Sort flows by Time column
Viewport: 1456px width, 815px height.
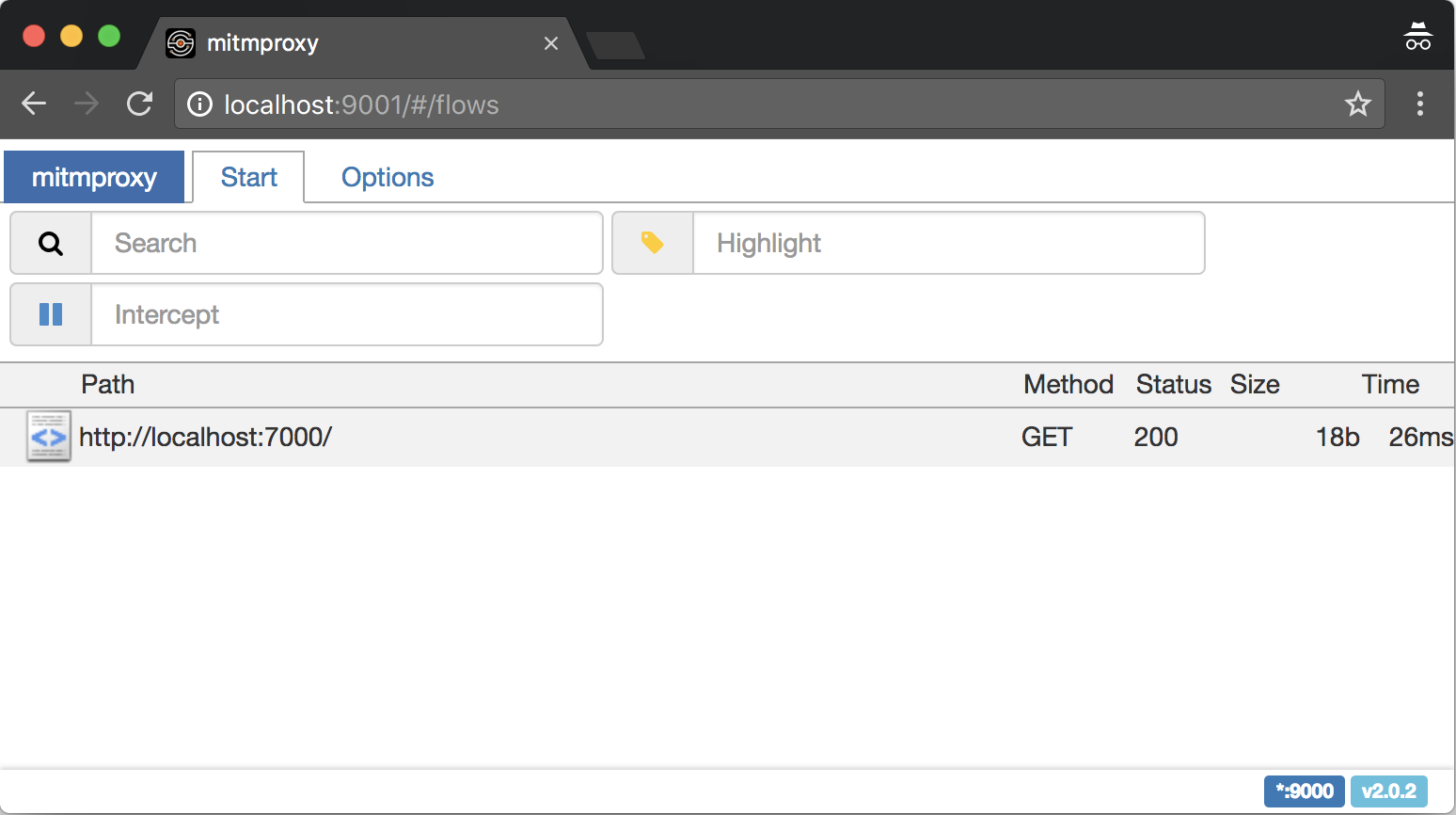point(1390,384)
